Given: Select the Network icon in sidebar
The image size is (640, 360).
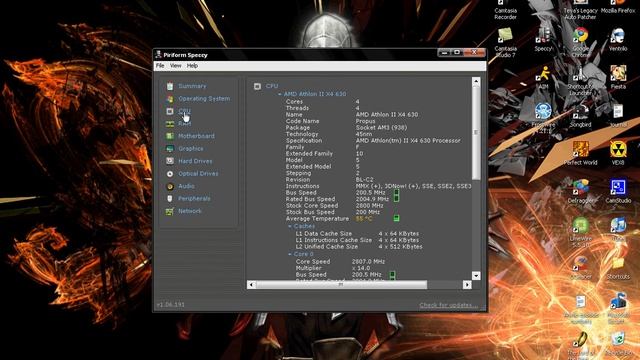Looking at the screenshot, I should [x=170, y=211].
